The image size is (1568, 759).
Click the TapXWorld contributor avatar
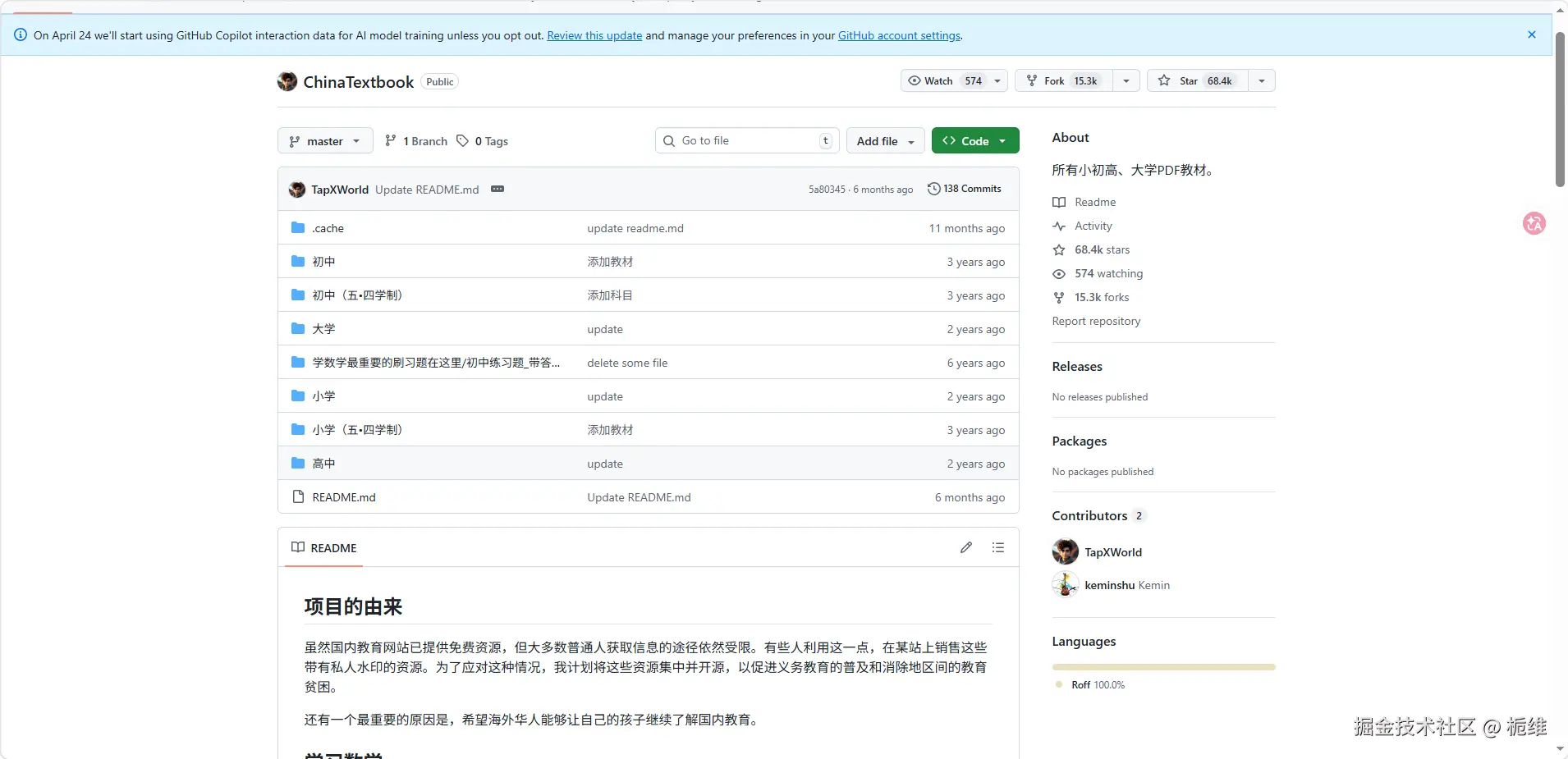[x=1066, y=551]
